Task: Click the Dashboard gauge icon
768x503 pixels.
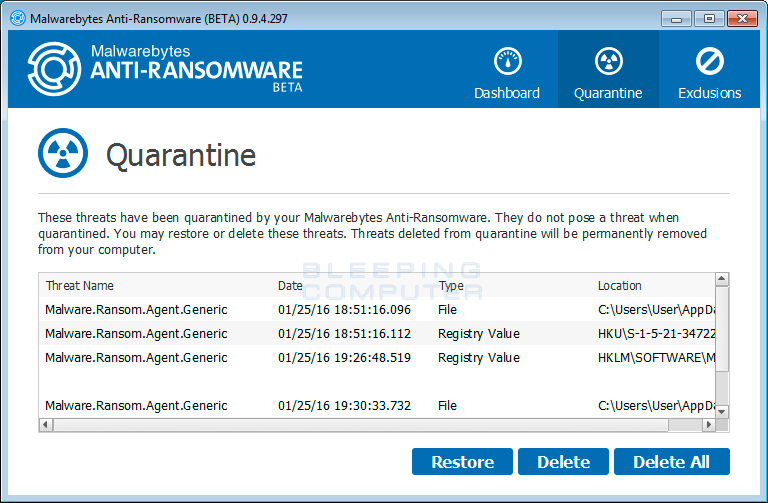Action: point(507,62)
